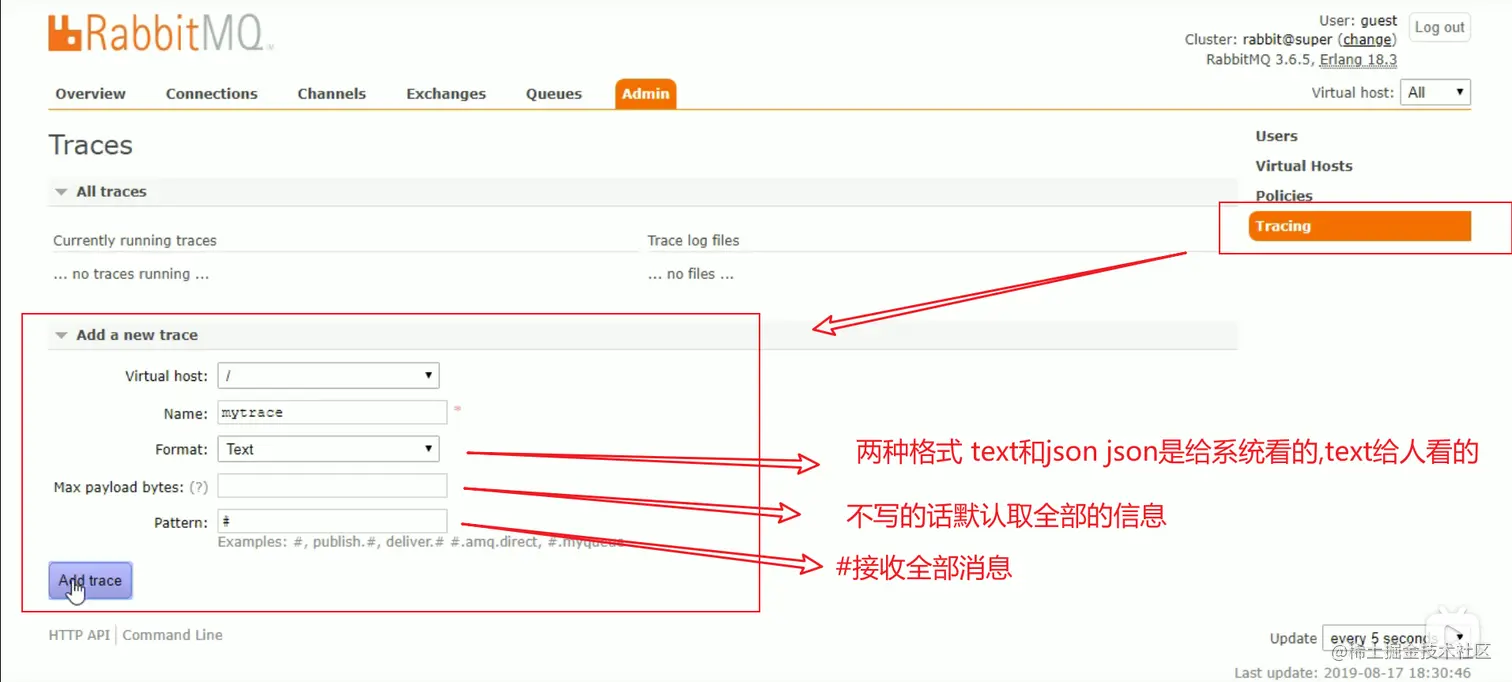Click the Add trace button

[89, 580]
